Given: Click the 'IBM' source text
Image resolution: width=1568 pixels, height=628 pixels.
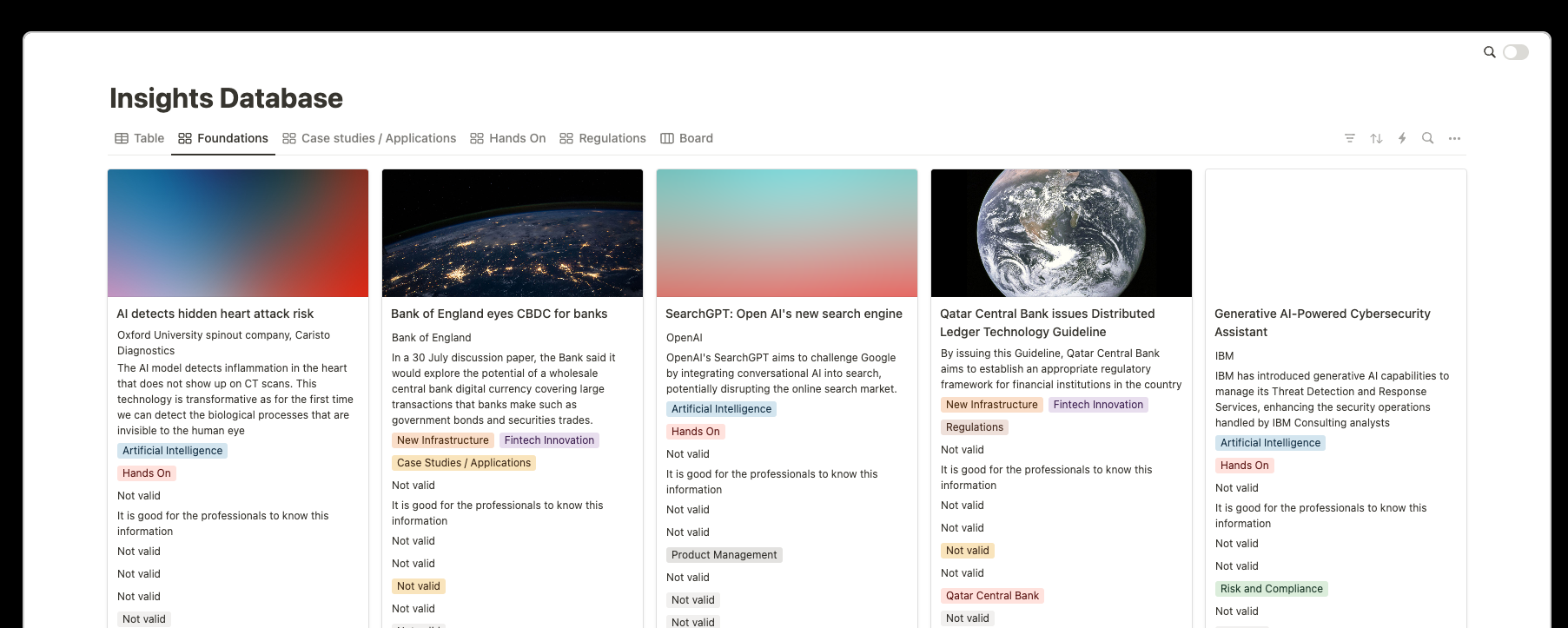Looking at the screenshot, I should click(1225, 356).
